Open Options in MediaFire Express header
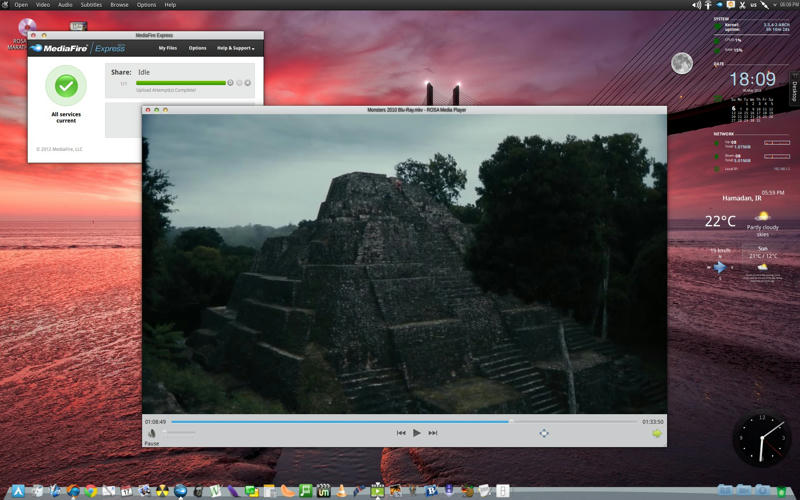The width and height of the screenshot is (800, 500). (197, 48)
